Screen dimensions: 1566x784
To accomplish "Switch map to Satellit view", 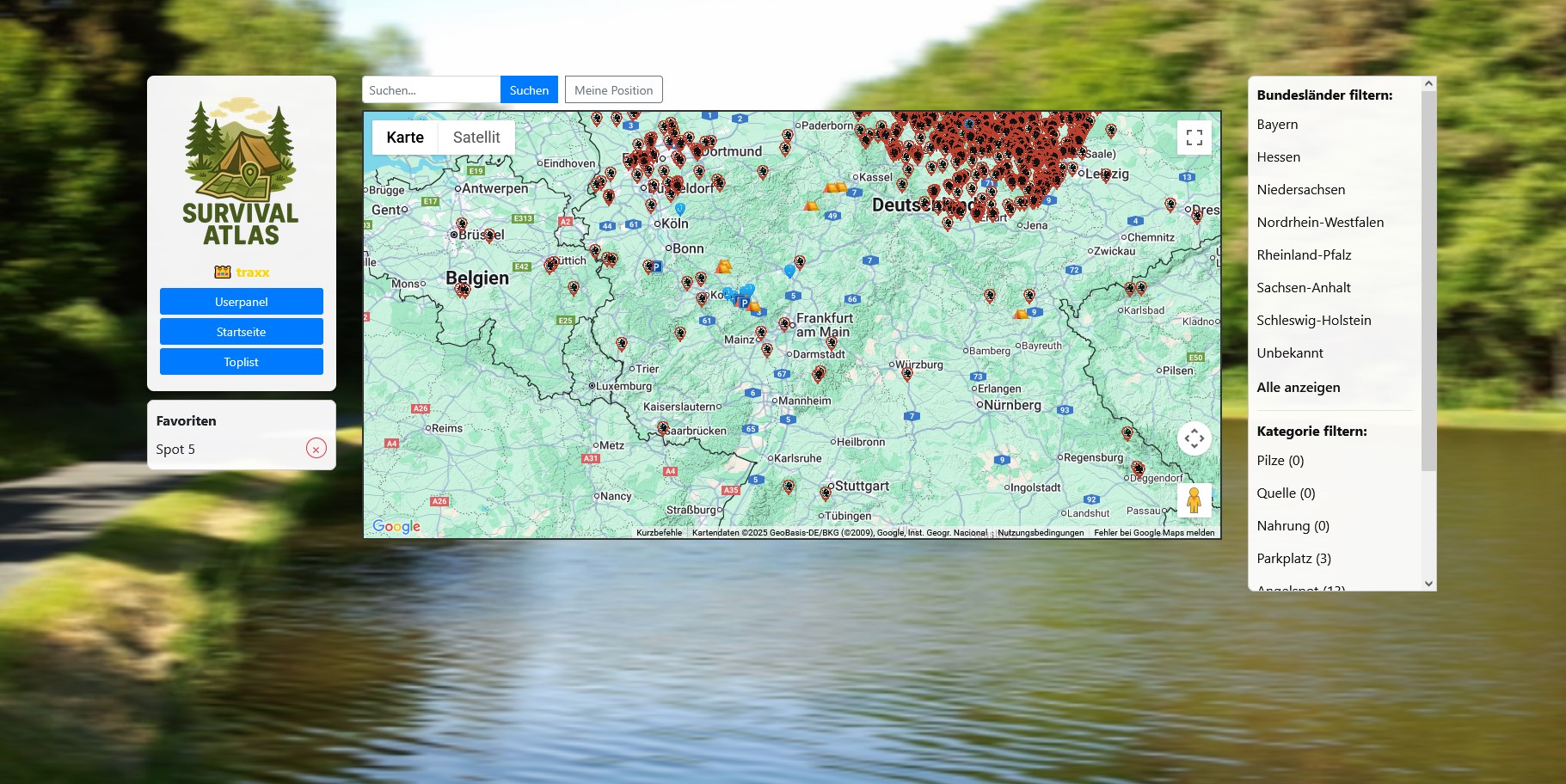I will [x=476, y=138].
